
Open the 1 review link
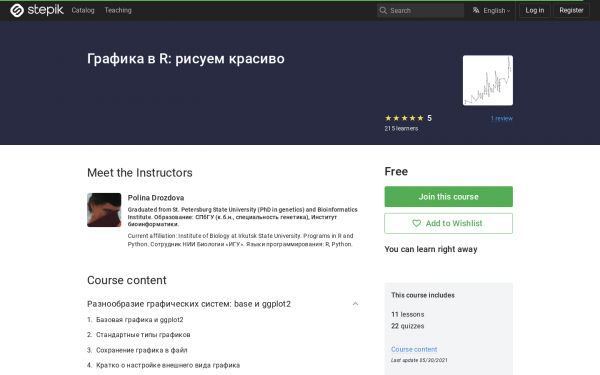coord(502,118)
